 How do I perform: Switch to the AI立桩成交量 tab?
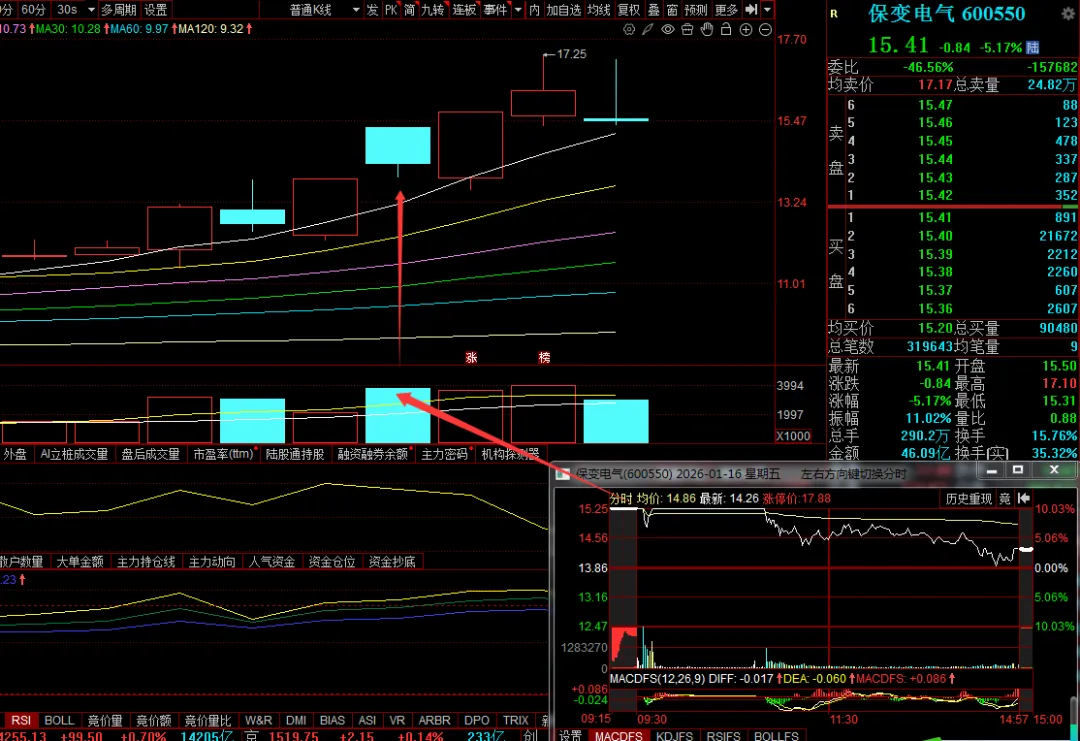(74, 454)
